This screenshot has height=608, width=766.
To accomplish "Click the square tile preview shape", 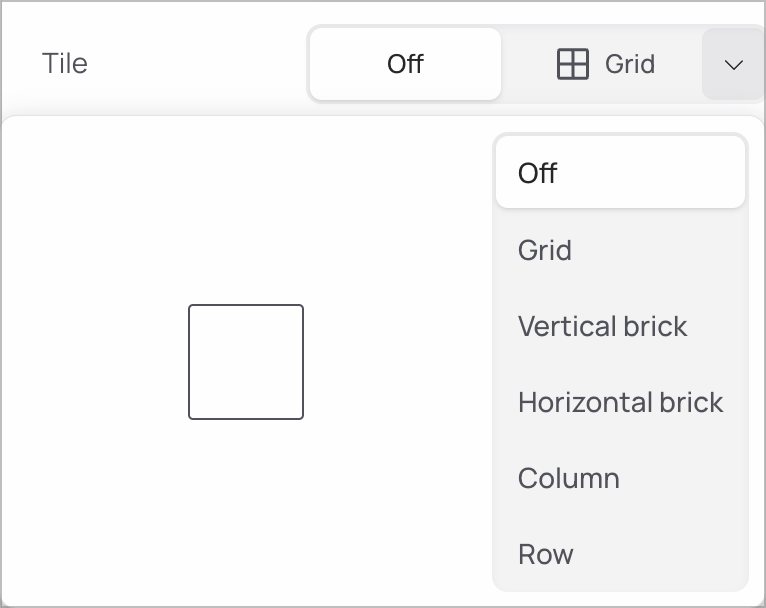I will pos(246,362).
